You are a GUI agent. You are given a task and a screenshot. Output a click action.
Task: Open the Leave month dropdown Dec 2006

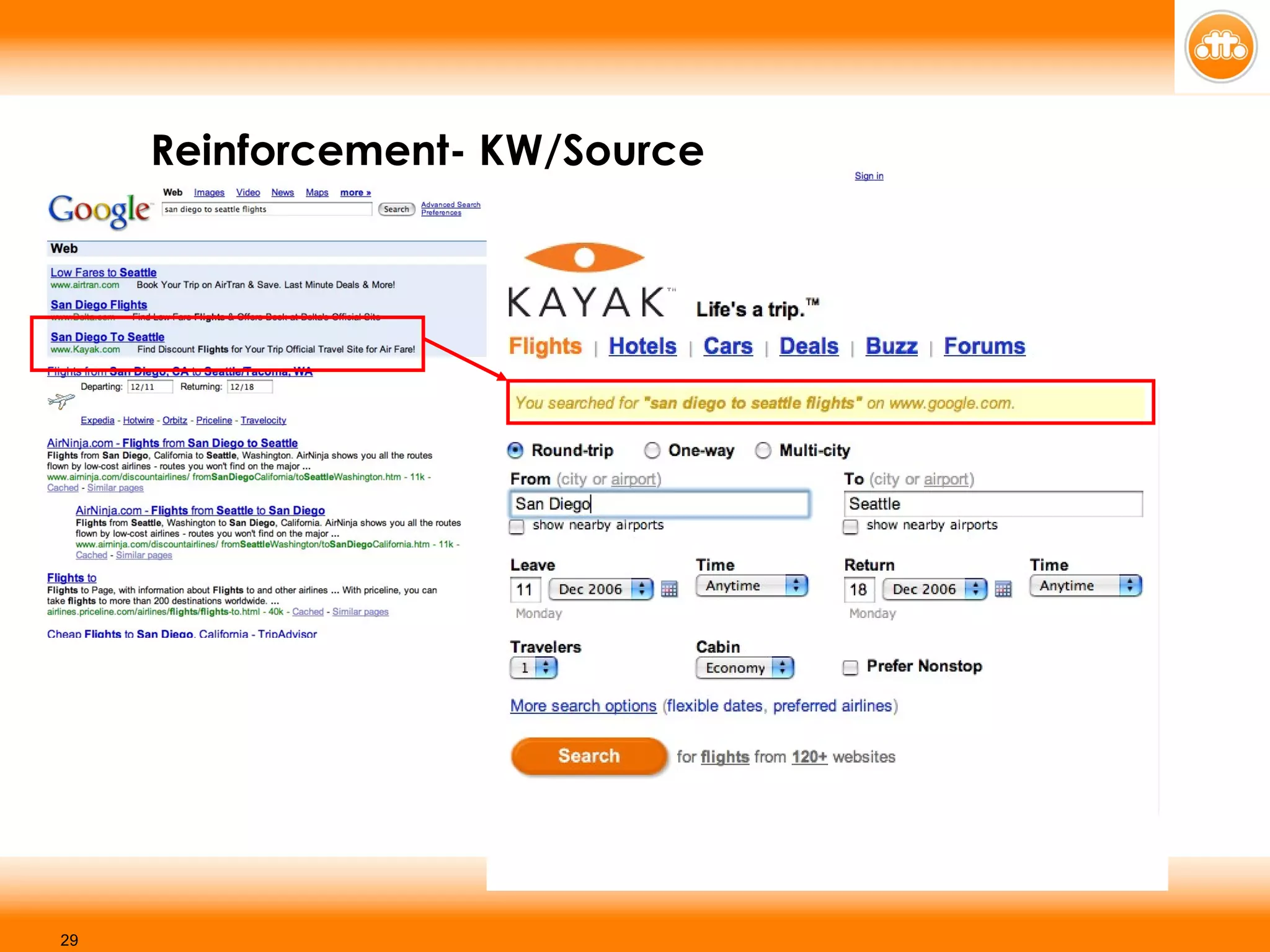tap(601, 589)
